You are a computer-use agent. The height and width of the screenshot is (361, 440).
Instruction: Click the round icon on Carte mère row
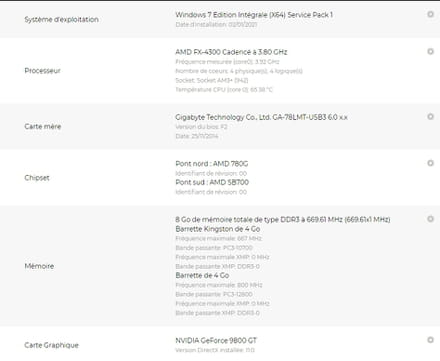pyautogui.click(x=430, y=117)
